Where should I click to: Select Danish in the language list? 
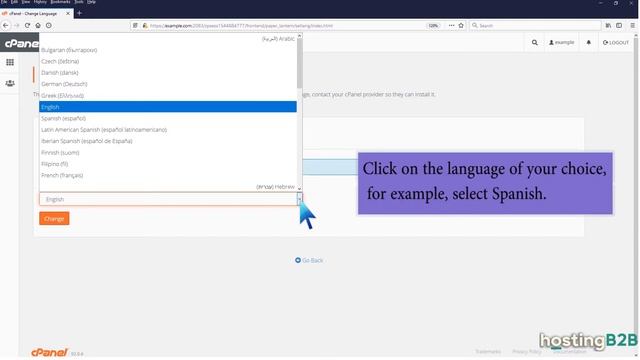click(168, 73)
